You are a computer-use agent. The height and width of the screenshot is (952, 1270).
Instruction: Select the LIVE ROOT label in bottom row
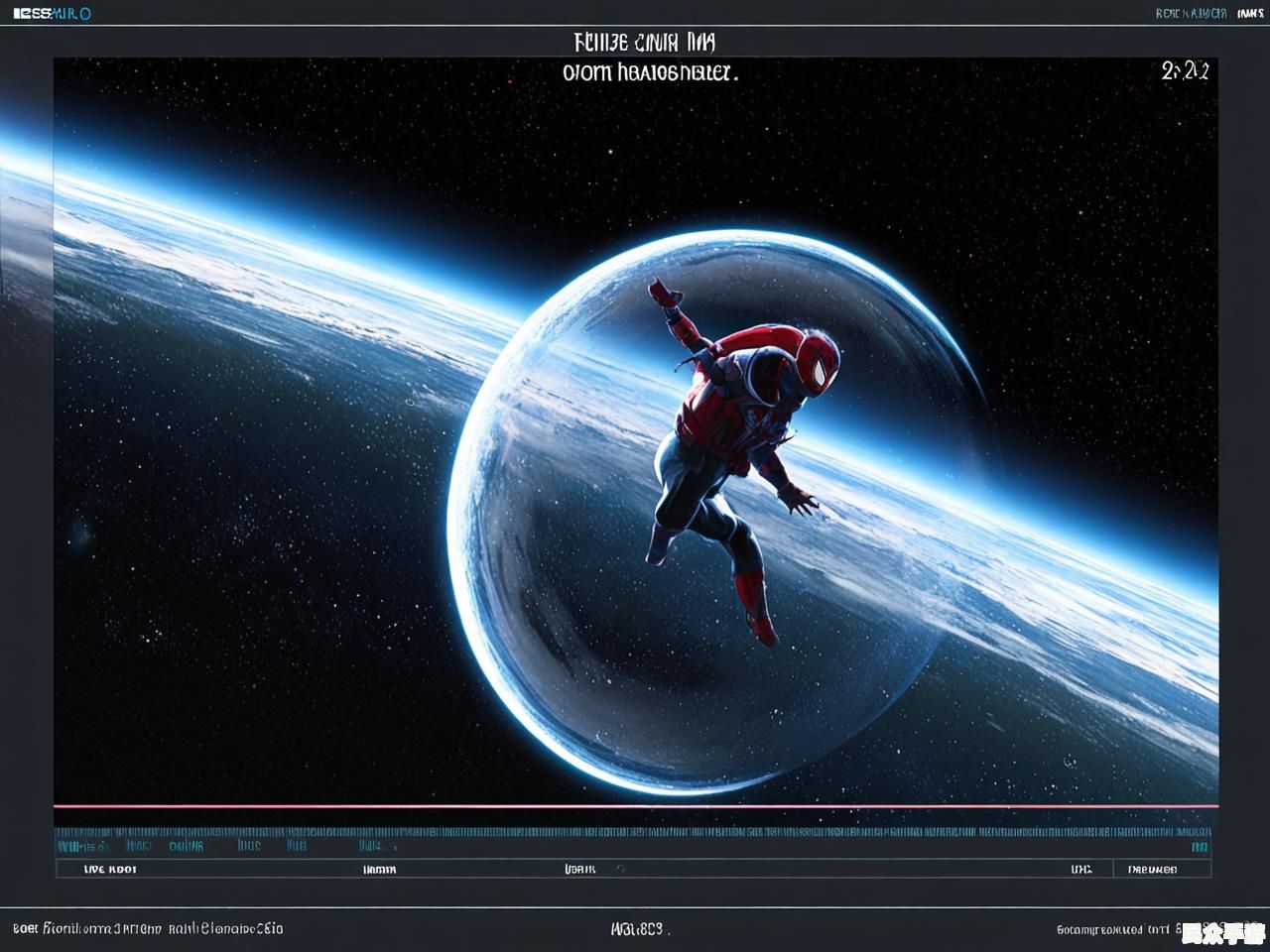click(x=110, y=870)
